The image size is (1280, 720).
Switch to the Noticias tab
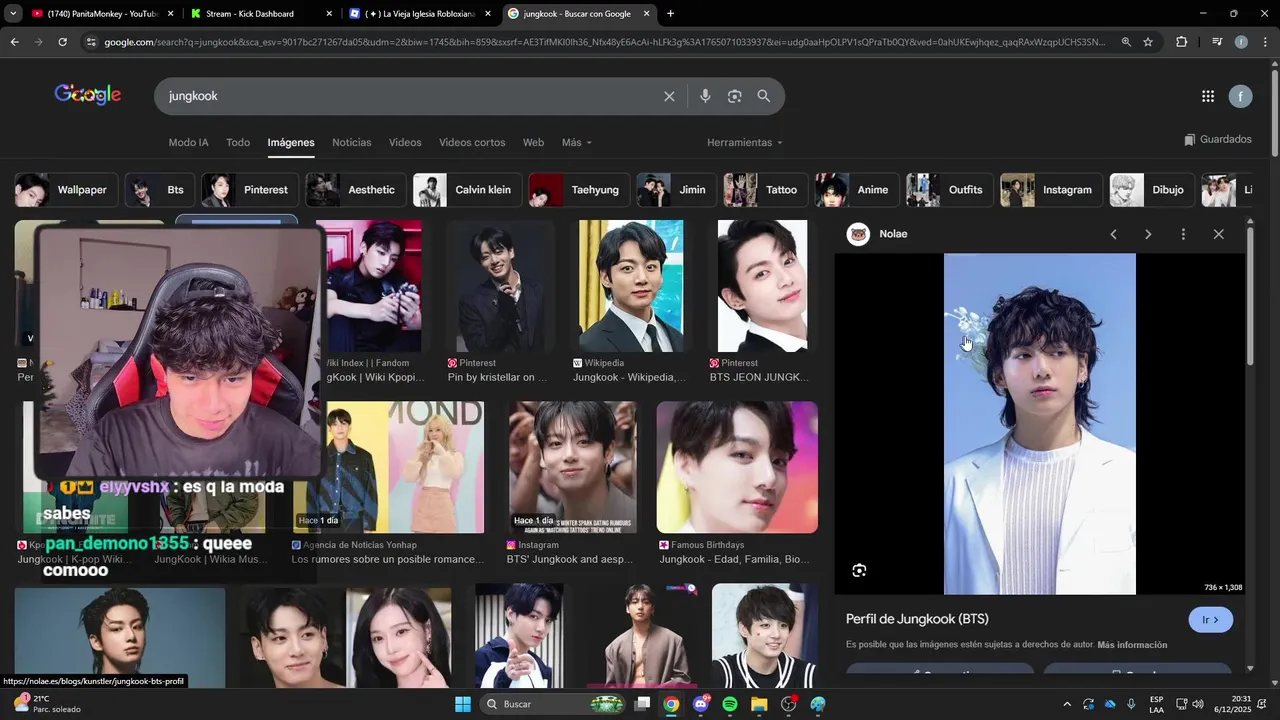(352, 143)
